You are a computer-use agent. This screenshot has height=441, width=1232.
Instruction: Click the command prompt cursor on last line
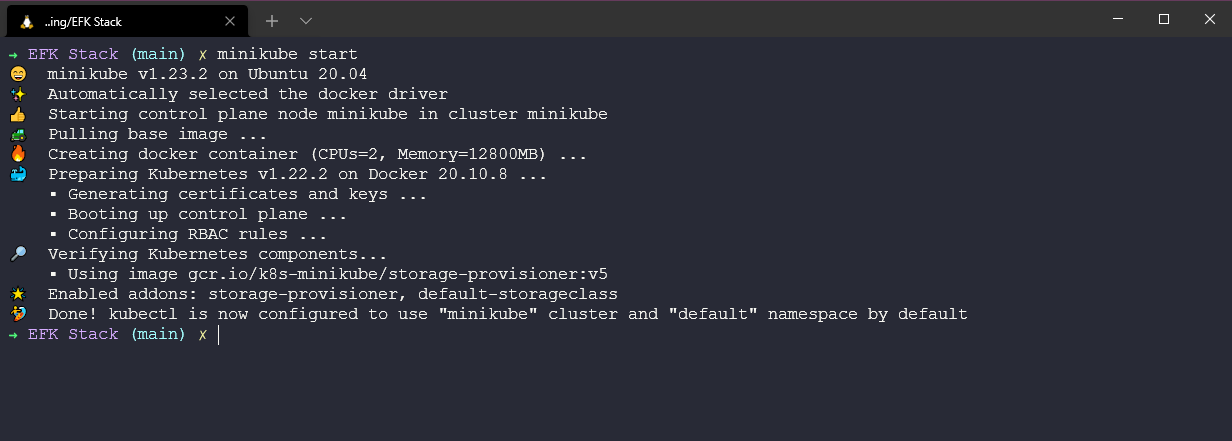point(218,334)
